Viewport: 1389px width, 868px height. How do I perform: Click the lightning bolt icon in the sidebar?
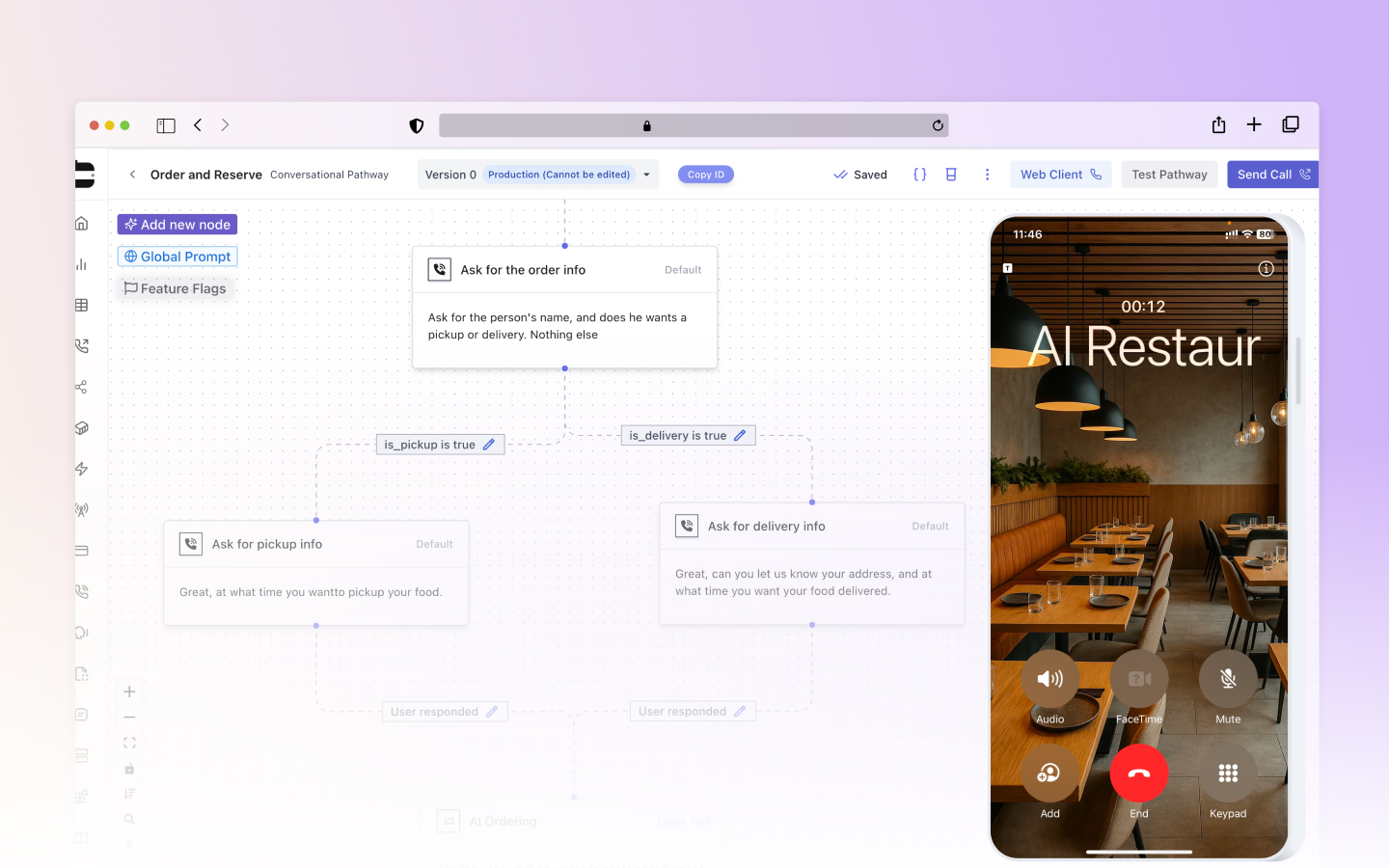point(82,469)
